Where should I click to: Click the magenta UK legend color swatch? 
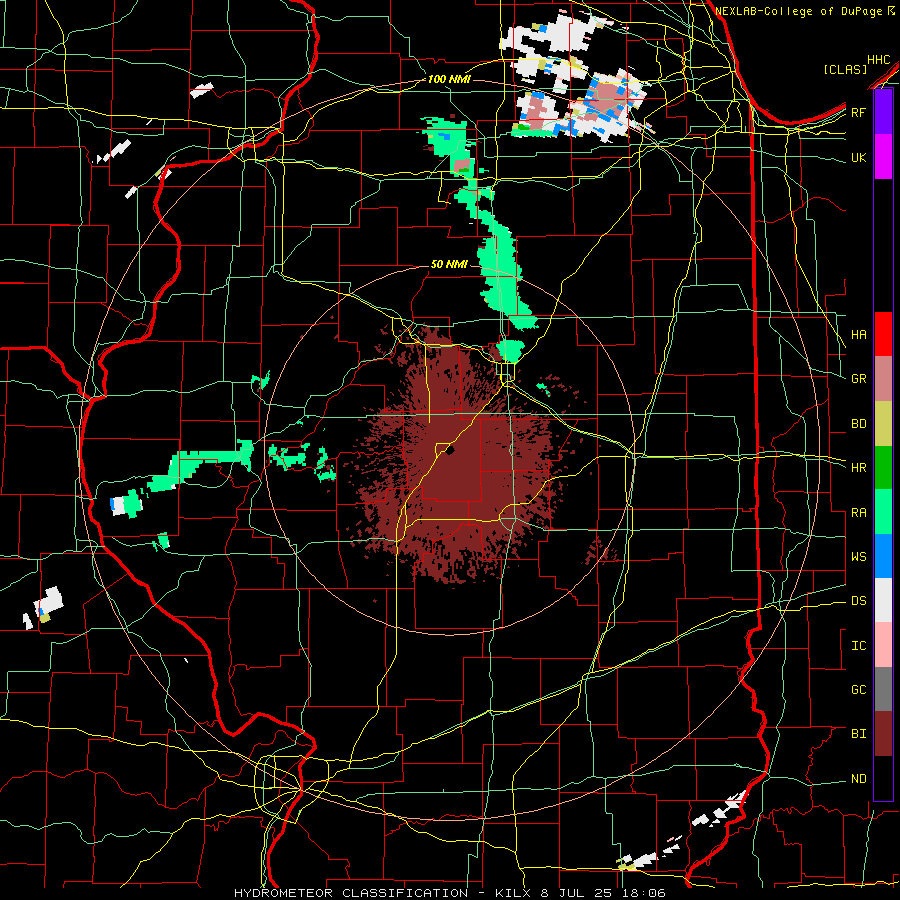[x=883, y=157]
